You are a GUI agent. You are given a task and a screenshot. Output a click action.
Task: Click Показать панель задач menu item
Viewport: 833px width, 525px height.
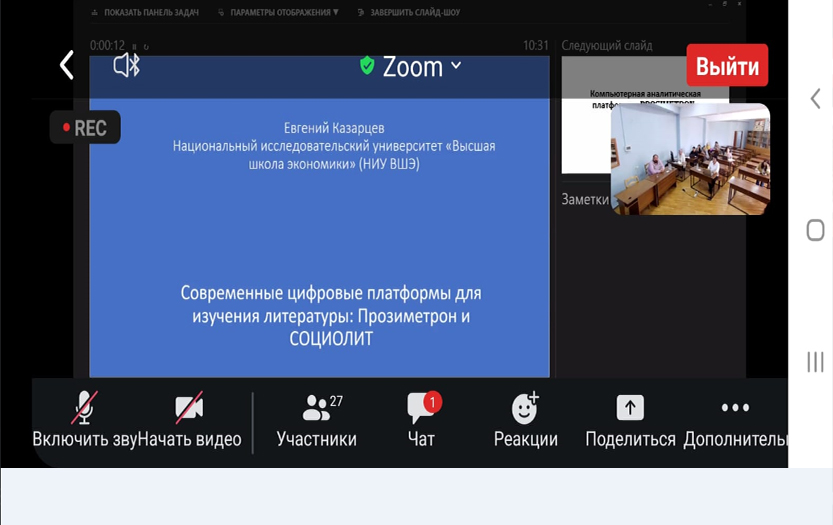(145, 13)
